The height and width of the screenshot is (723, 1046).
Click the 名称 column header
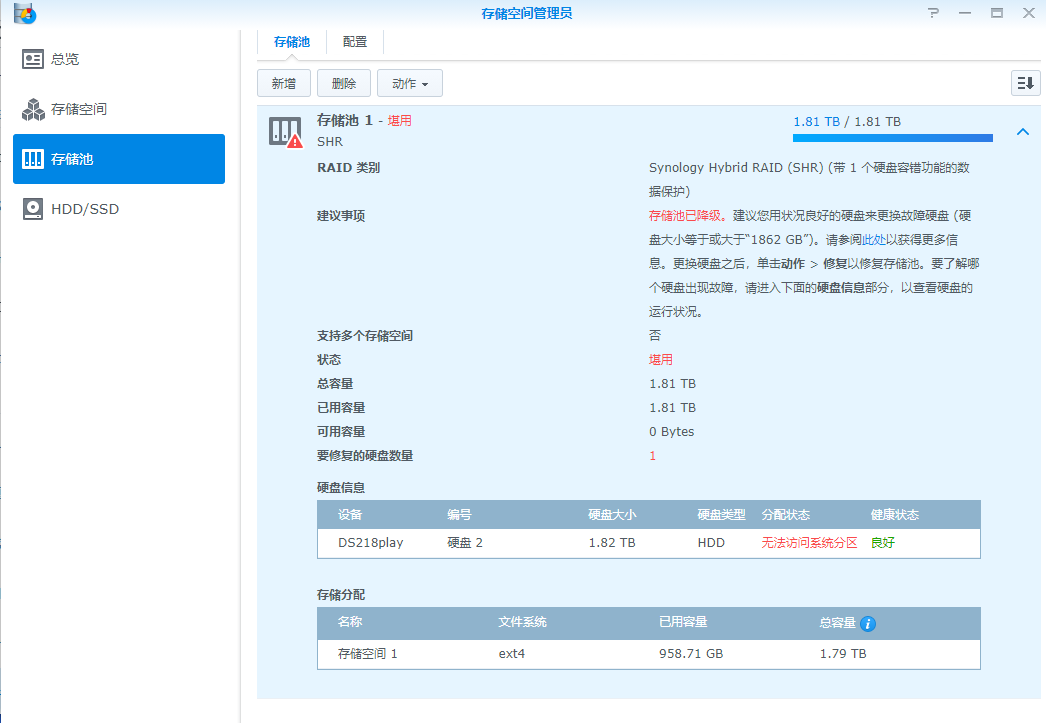[350, 622]
